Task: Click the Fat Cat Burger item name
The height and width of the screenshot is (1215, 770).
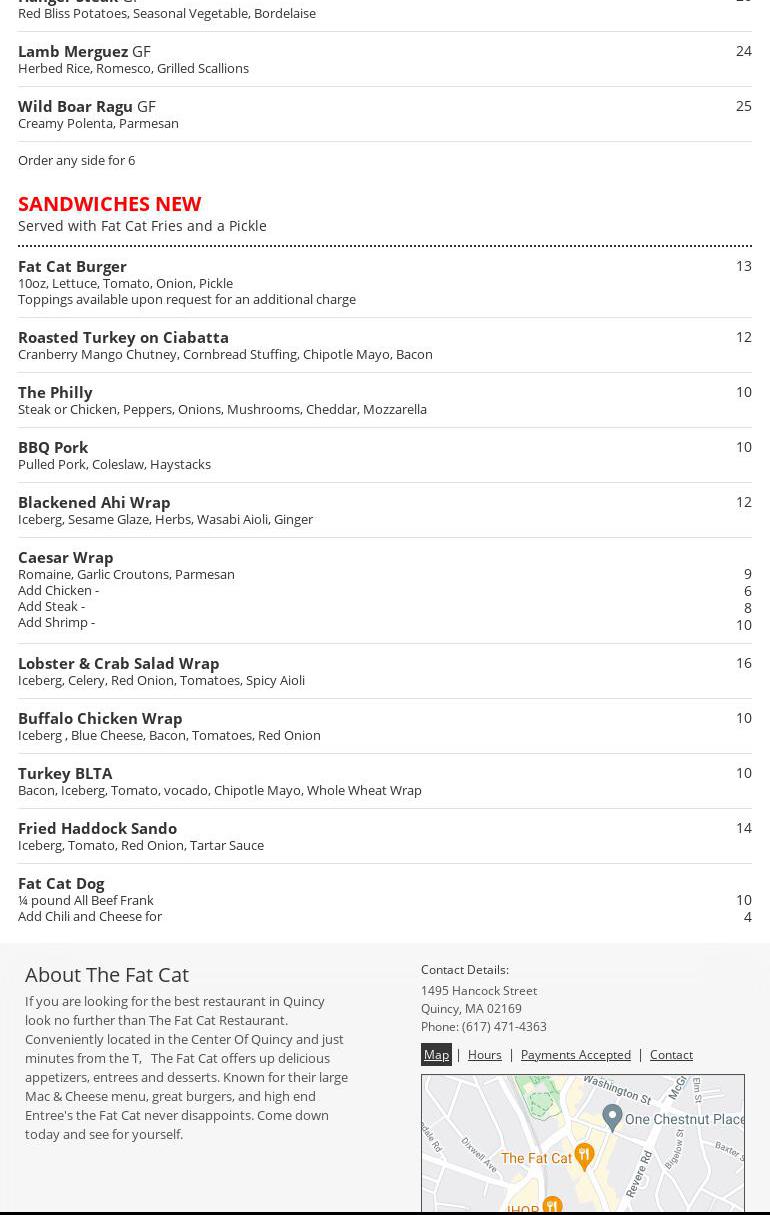Action: coord(72,267)
